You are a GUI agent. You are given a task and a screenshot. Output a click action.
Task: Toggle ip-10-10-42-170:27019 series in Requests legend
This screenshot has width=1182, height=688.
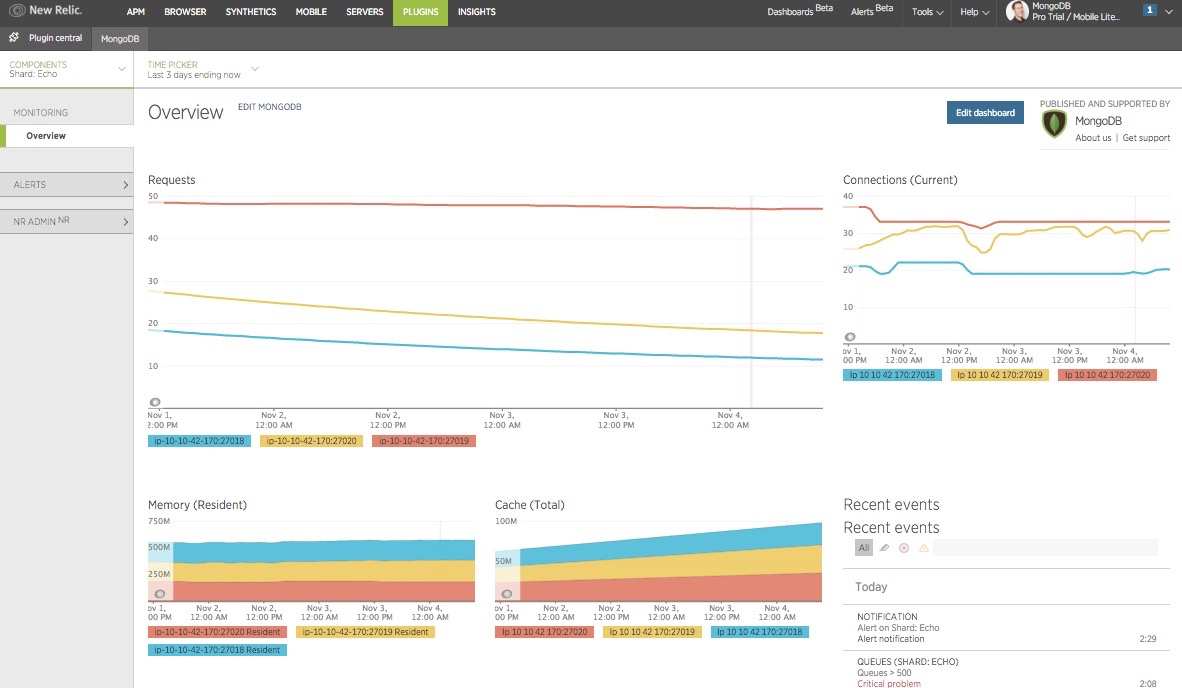click(424, 441)
